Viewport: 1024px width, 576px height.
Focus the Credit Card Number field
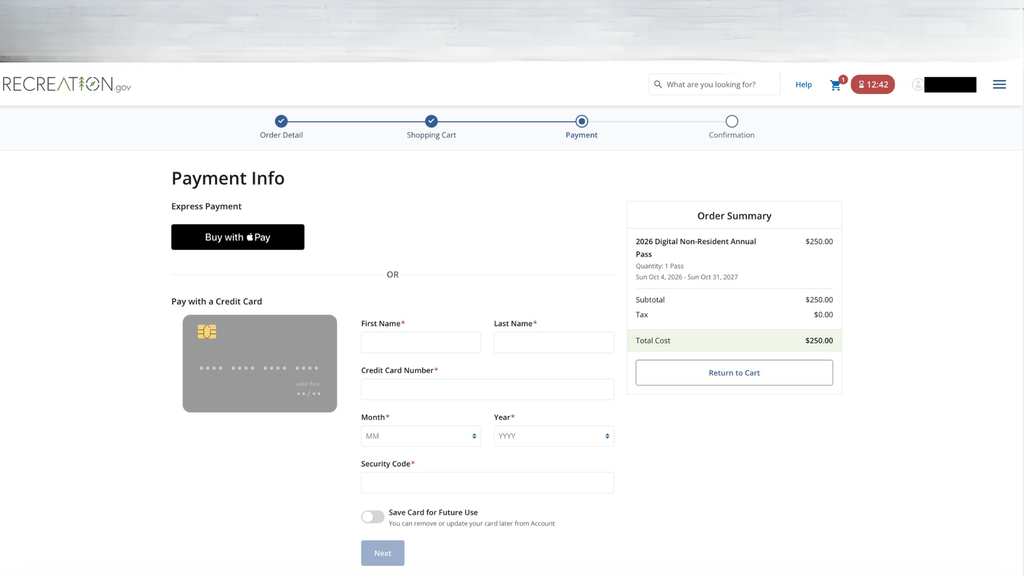[x=487, y=389]
